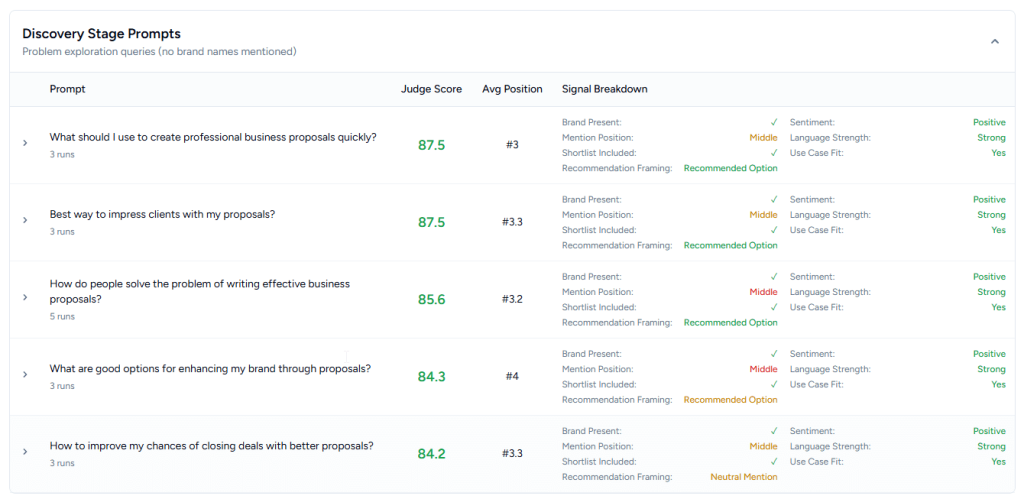
Task: Click the red Middle value in the effective proposals row
Action: [763, 292]
